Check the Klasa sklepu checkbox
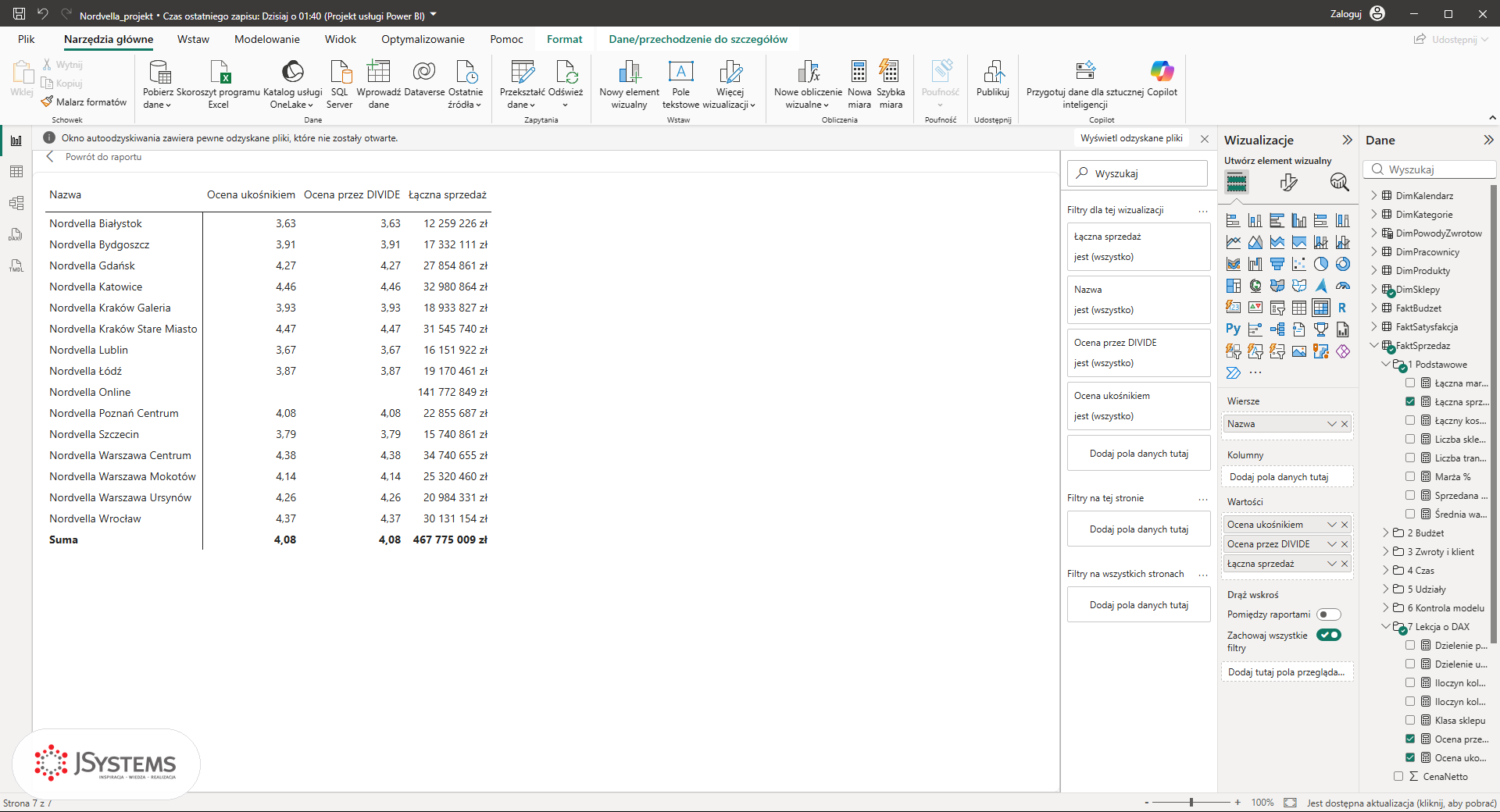This screenshot has width=1500, height=812. tap(1410, 720)
